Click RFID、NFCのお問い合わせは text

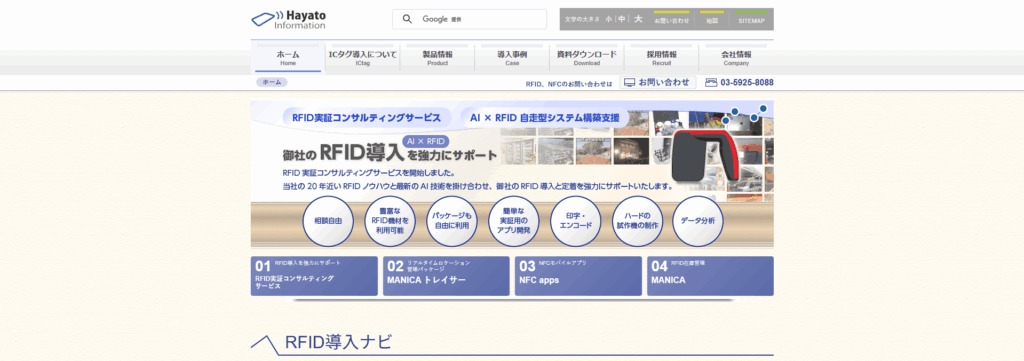pyautogui.click(x=569, y=84)
